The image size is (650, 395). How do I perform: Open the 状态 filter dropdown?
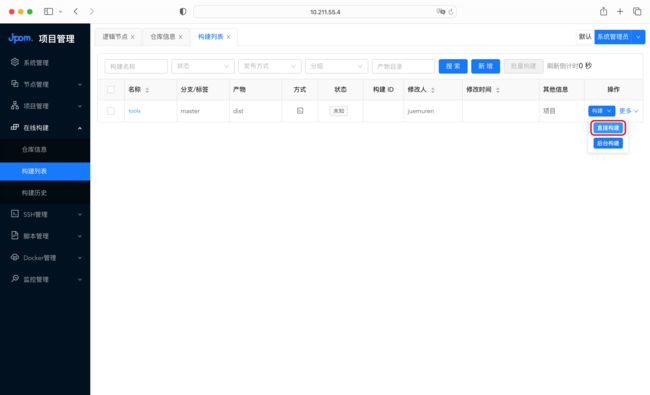click(x=203, y=66)
